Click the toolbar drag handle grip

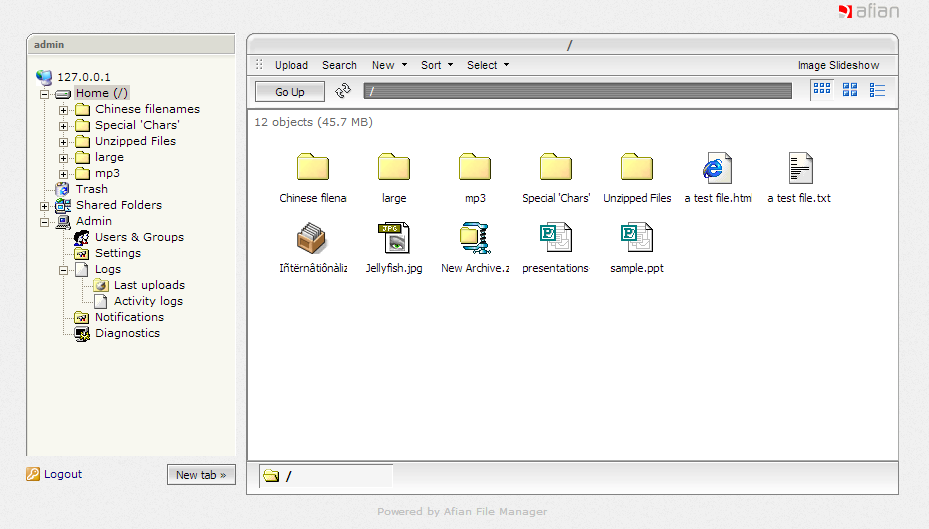pos(259,65)
